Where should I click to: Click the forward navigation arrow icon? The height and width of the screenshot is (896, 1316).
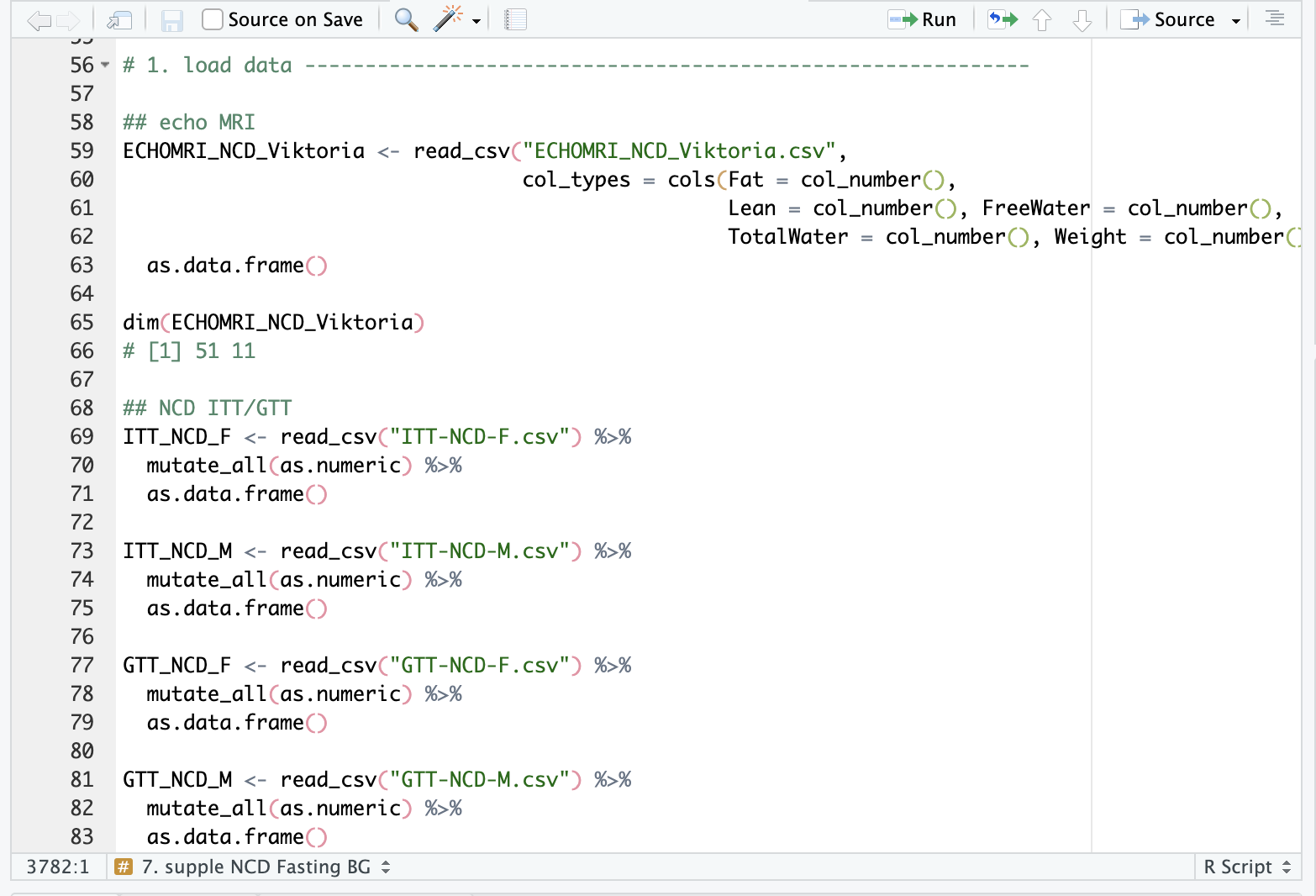pyautogui.click(x=68, y=20)
